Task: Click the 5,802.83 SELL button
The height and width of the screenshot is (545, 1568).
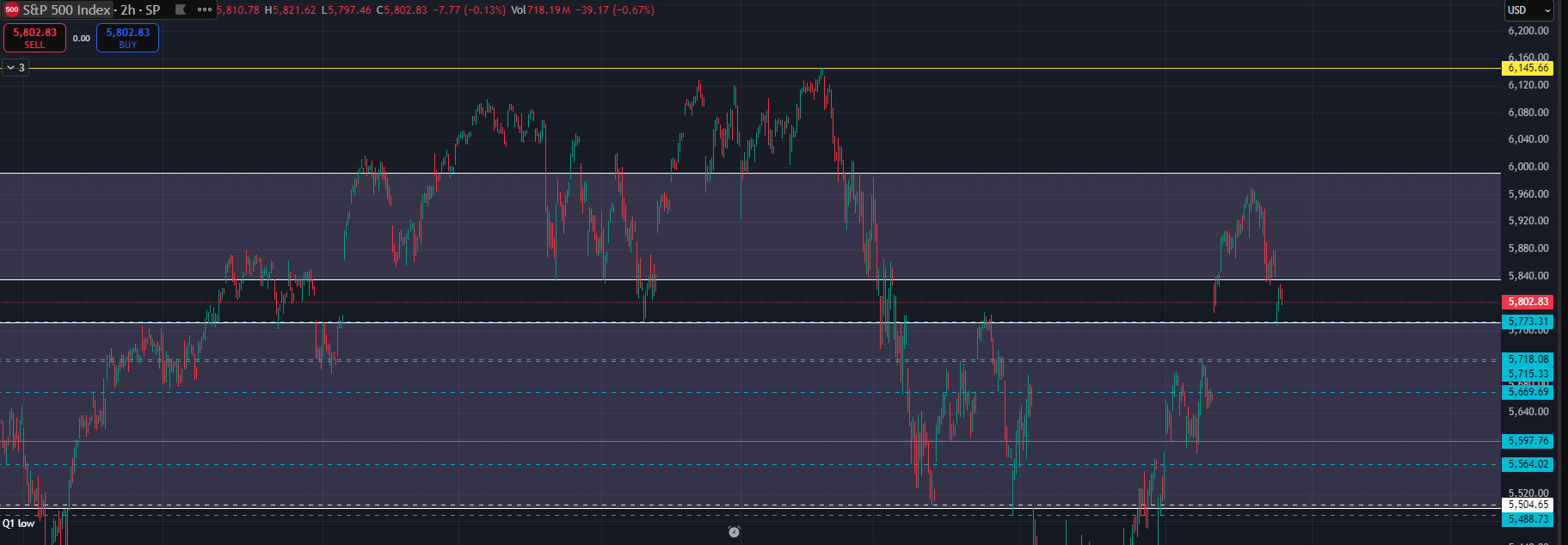Action: (34, 38)
